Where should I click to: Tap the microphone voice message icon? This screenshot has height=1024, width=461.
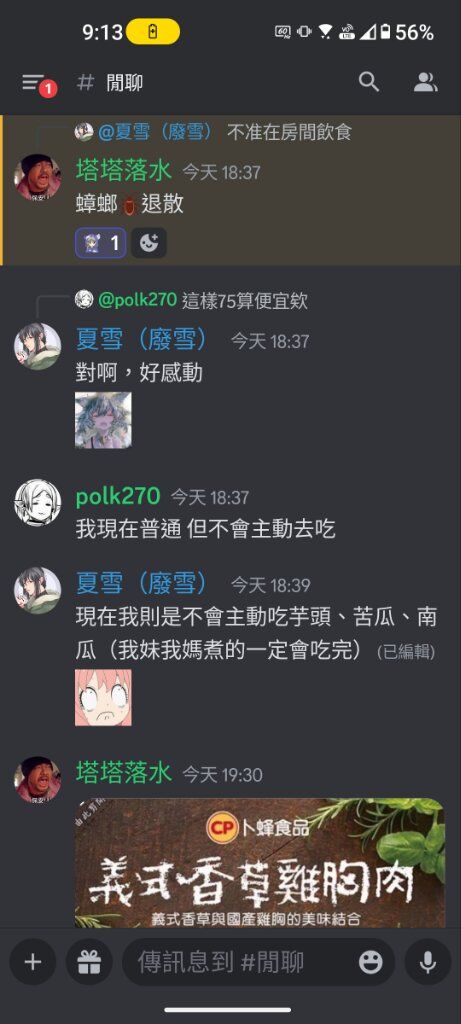coord(428,961)
